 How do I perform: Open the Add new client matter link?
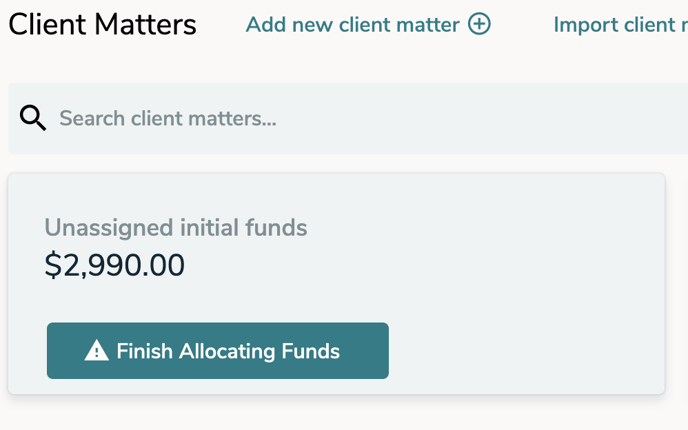[352, 24]
